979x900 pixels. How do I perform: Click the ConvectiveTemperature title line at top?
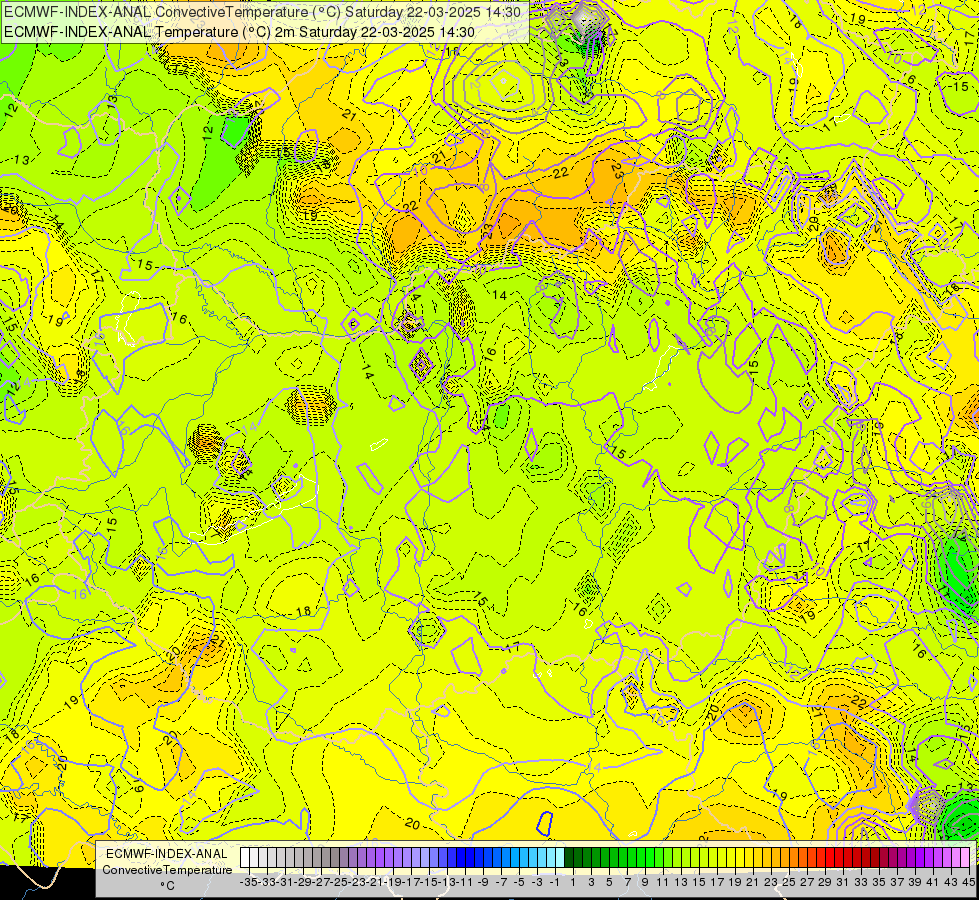(x=263, y=12)
